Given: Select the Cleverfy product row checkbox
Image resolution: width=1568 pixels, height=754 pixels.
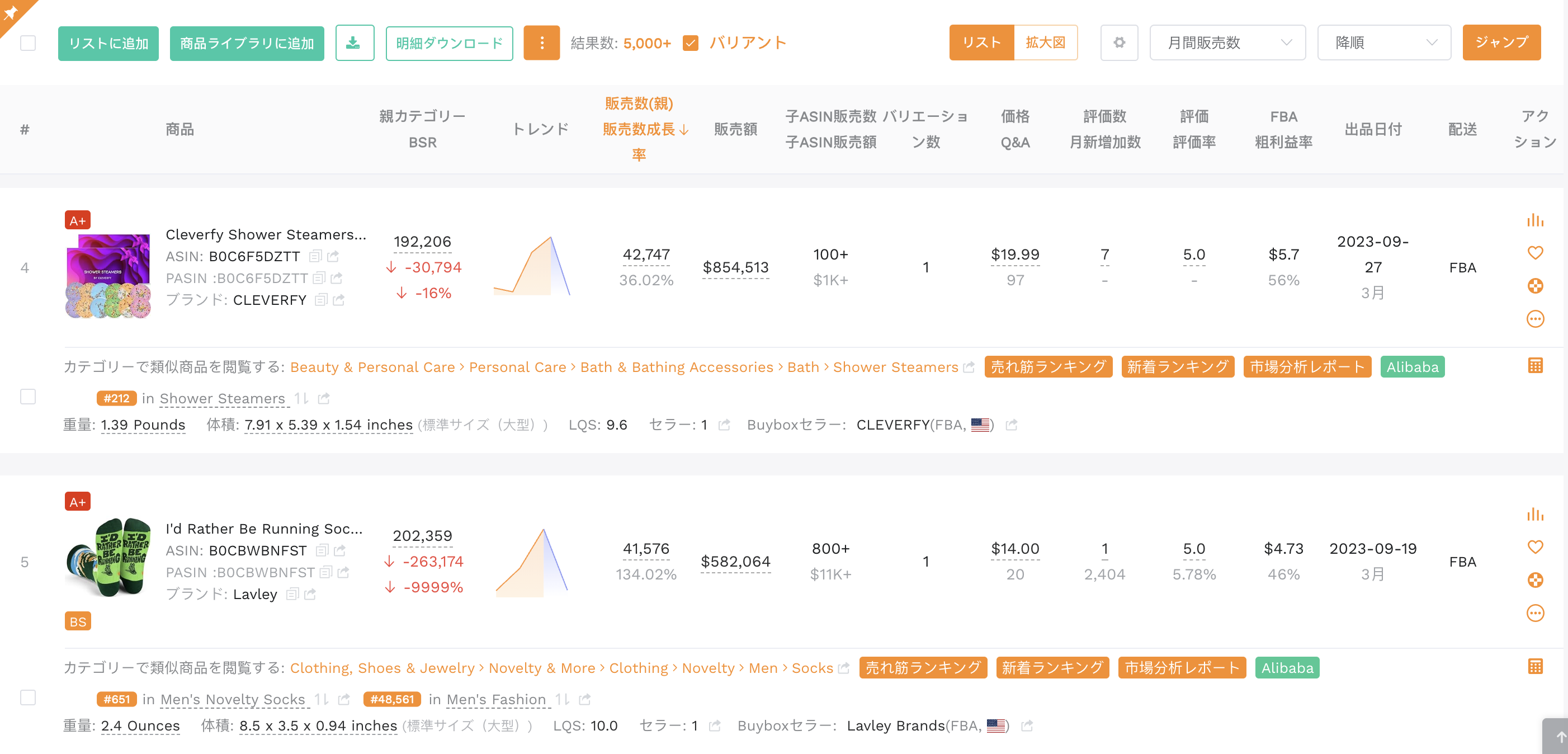Looking at the screenshot, I should pyautogui.click(x=28, y=397).
